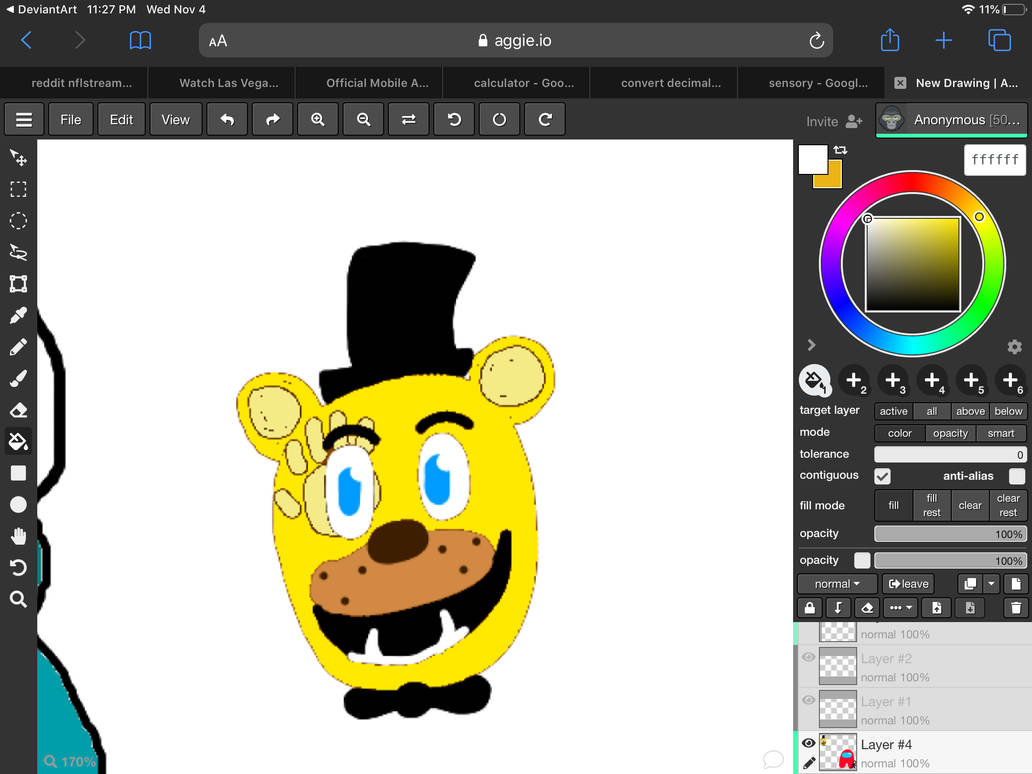This screenshot has width=1032, height=774.
Task: Select the rectangular selection tool
Action: coord(18,190)
